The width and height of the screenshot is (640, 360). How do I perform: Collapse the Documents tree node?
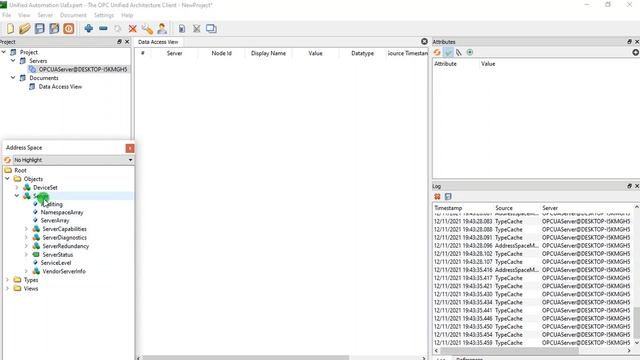pos(13,78)
